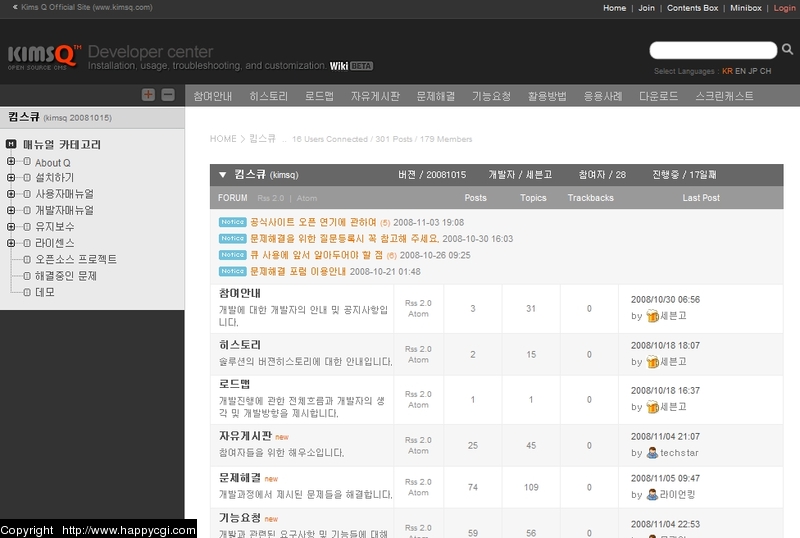Open the 기능요청 forum title
Screen dimensions: 800x538
pyautogui.click(x=239, y=518)
